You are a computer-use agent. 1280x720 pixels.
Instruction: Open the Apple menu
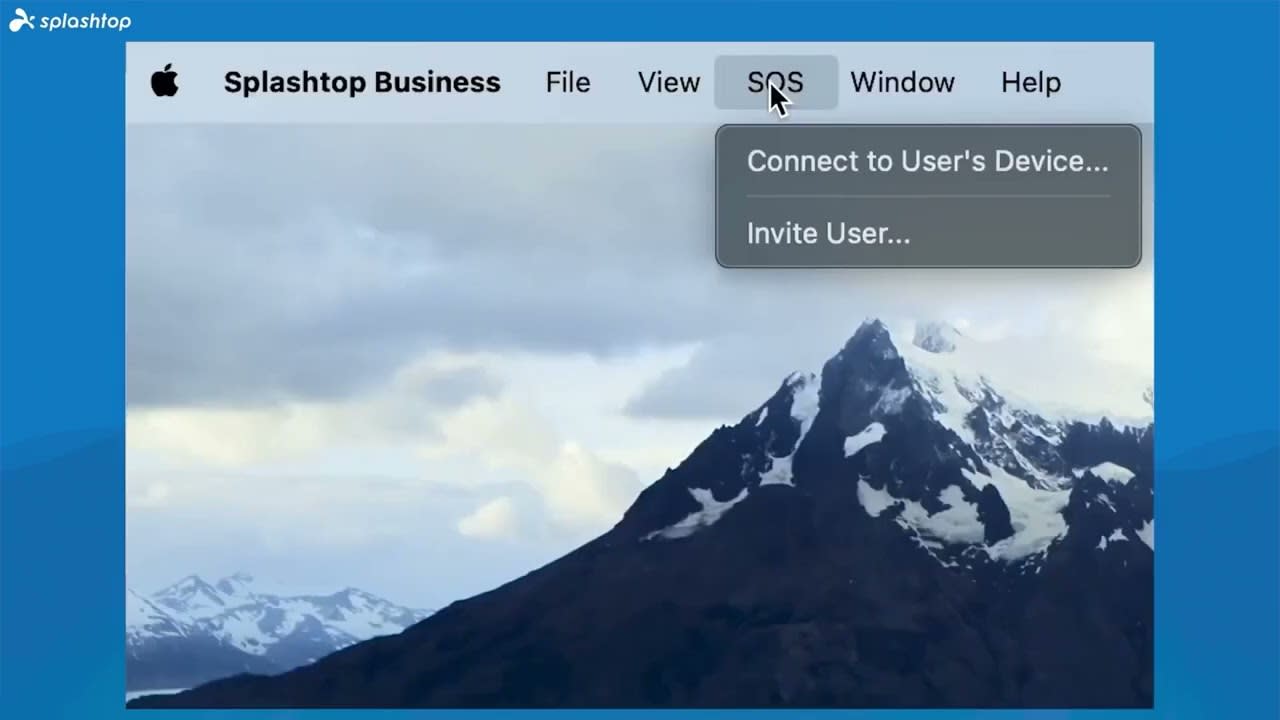[165, 81]
